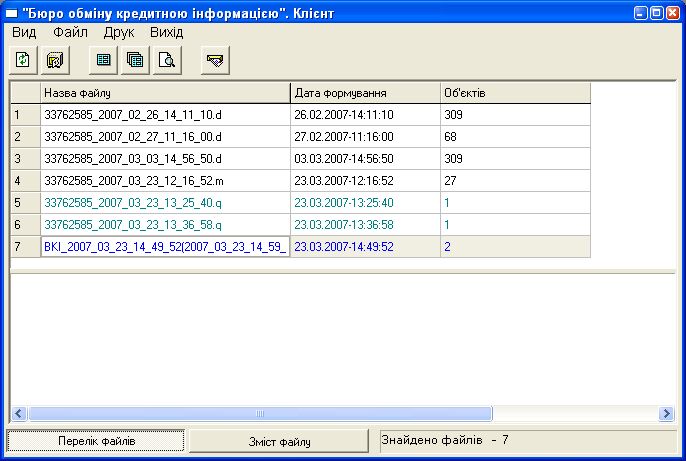Select file 33762585_2007_03_23_12_16_52.m
Image resolution: width=686 pixels, height=461 pixels.
[x=165, y=181]
